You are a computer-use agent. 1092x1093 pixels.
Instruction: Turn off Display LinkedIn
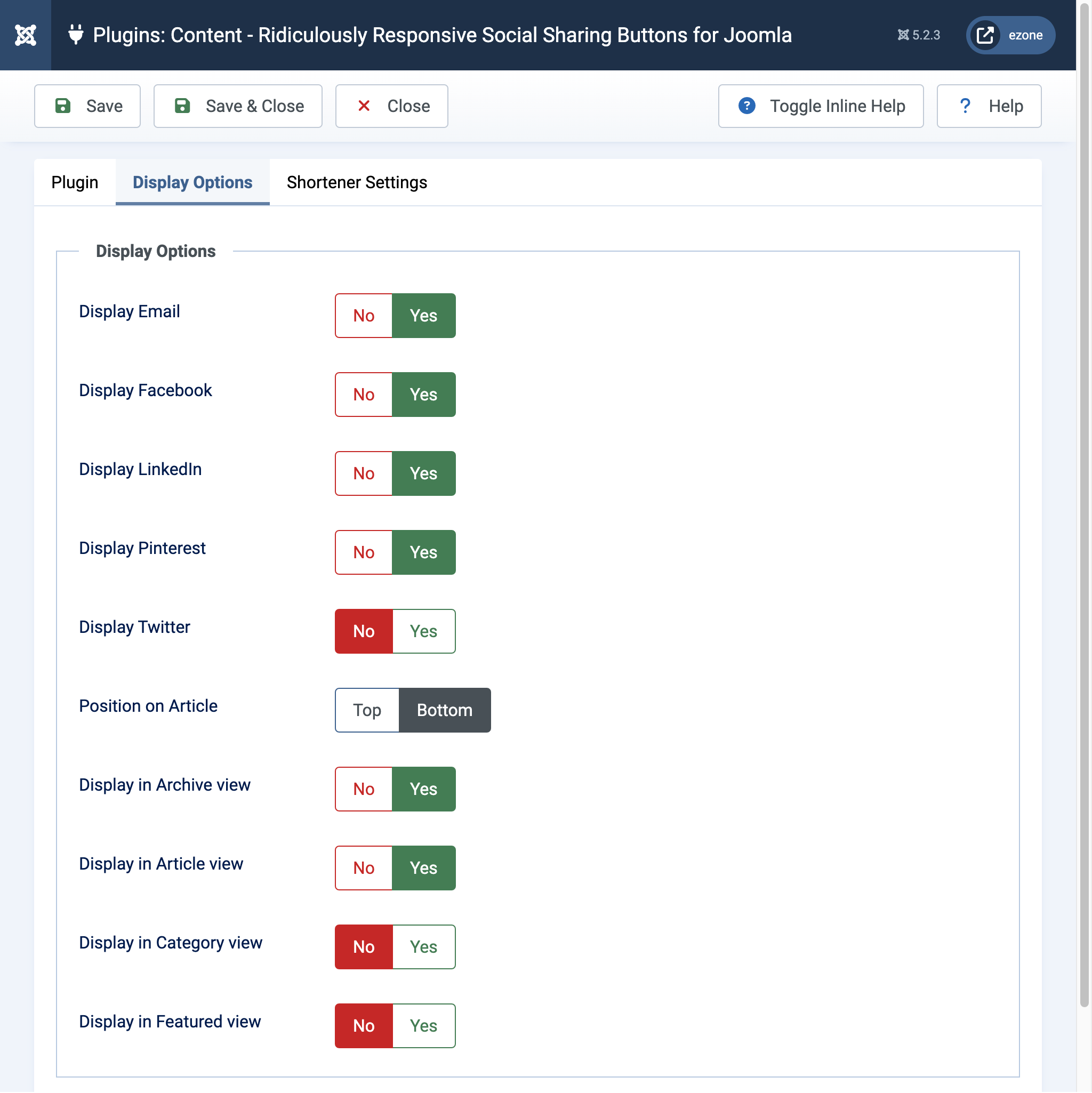364,473
